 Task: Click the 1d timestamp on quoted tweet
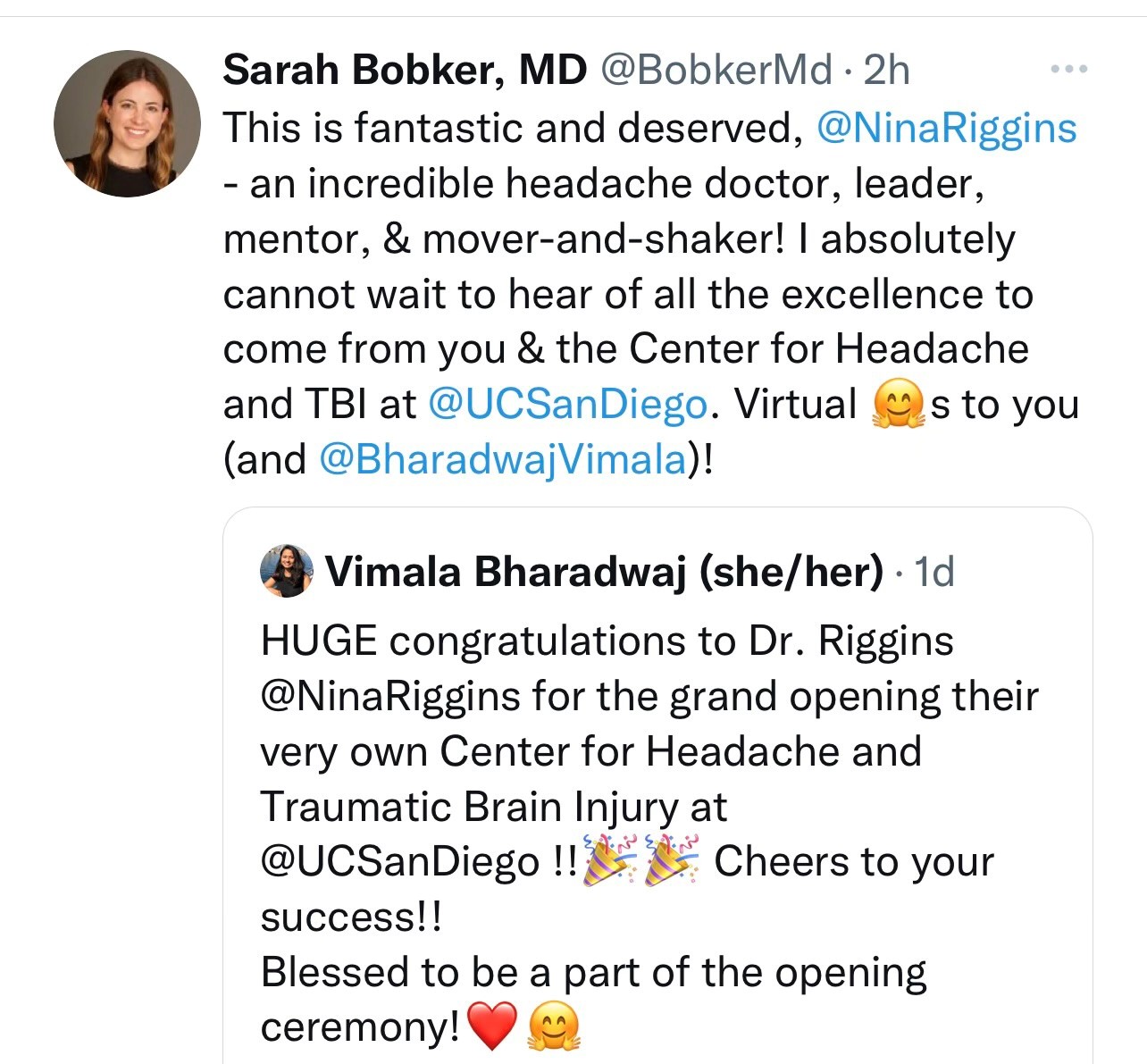pyautogui.click(x=934, y=572)
